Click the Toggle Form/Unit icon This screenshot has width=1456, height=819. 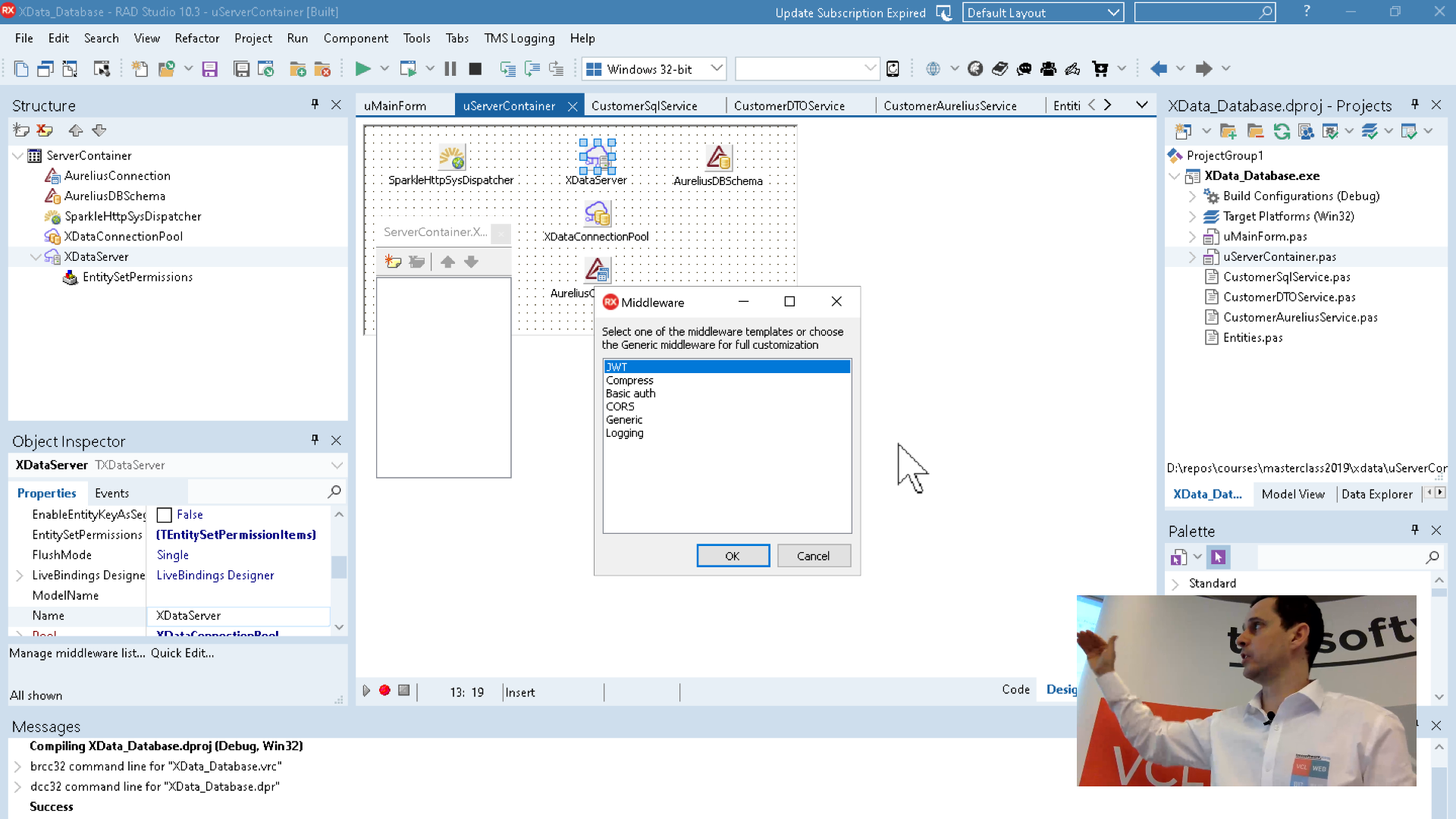pyautogui.click(x=70, y=69)
